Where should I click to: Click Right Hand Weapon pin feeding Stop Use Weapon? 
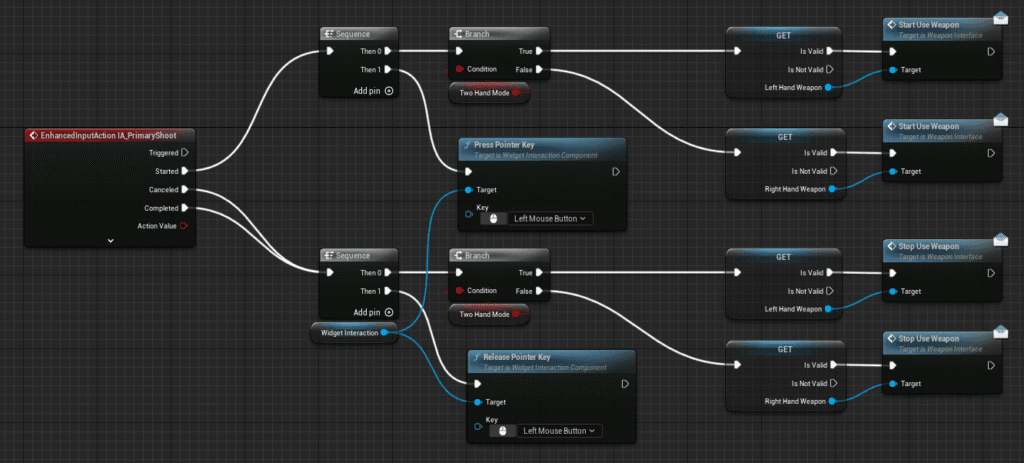[x=832, y=402]
